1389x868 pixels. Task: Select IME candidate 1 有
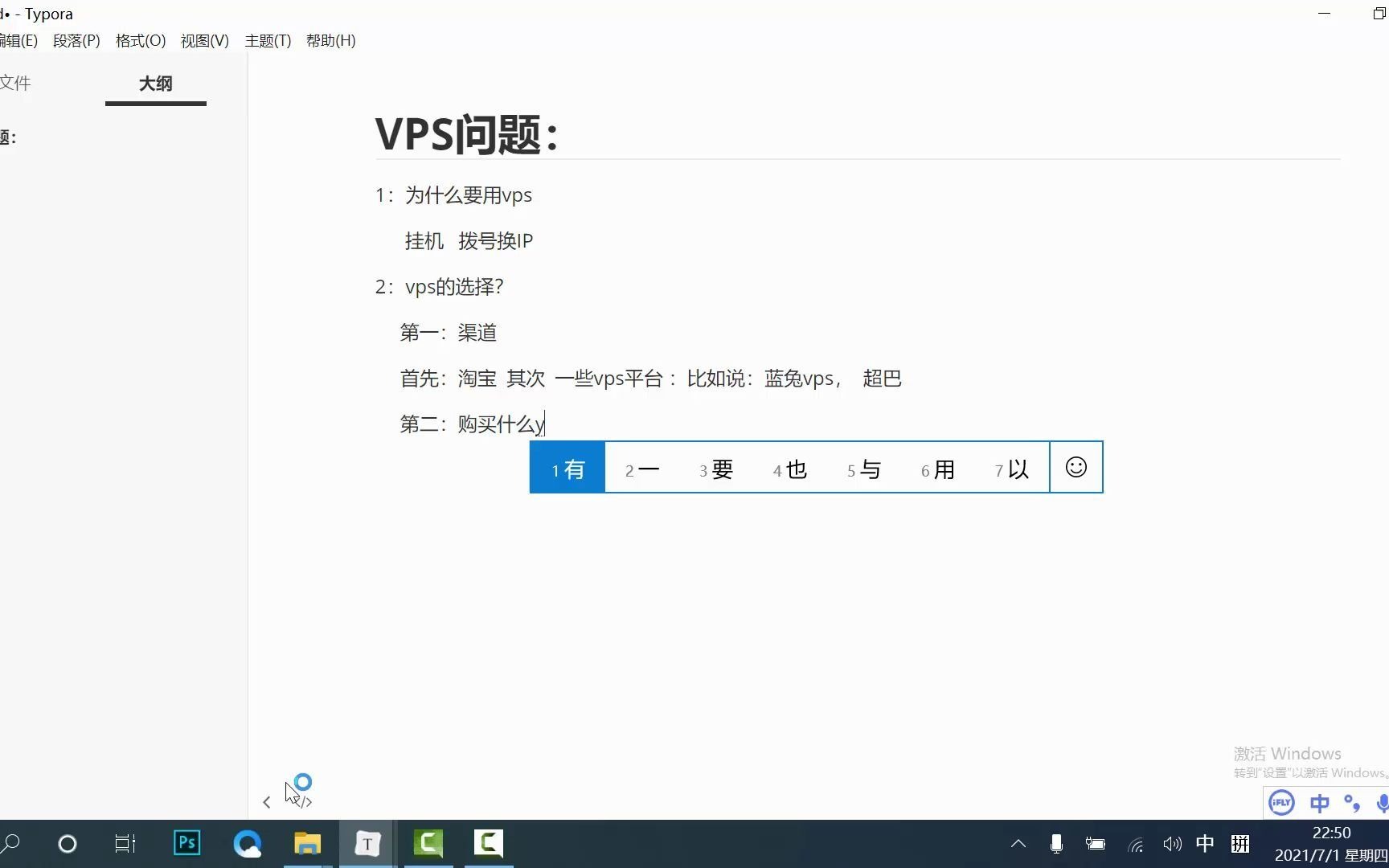coord(567,468)
